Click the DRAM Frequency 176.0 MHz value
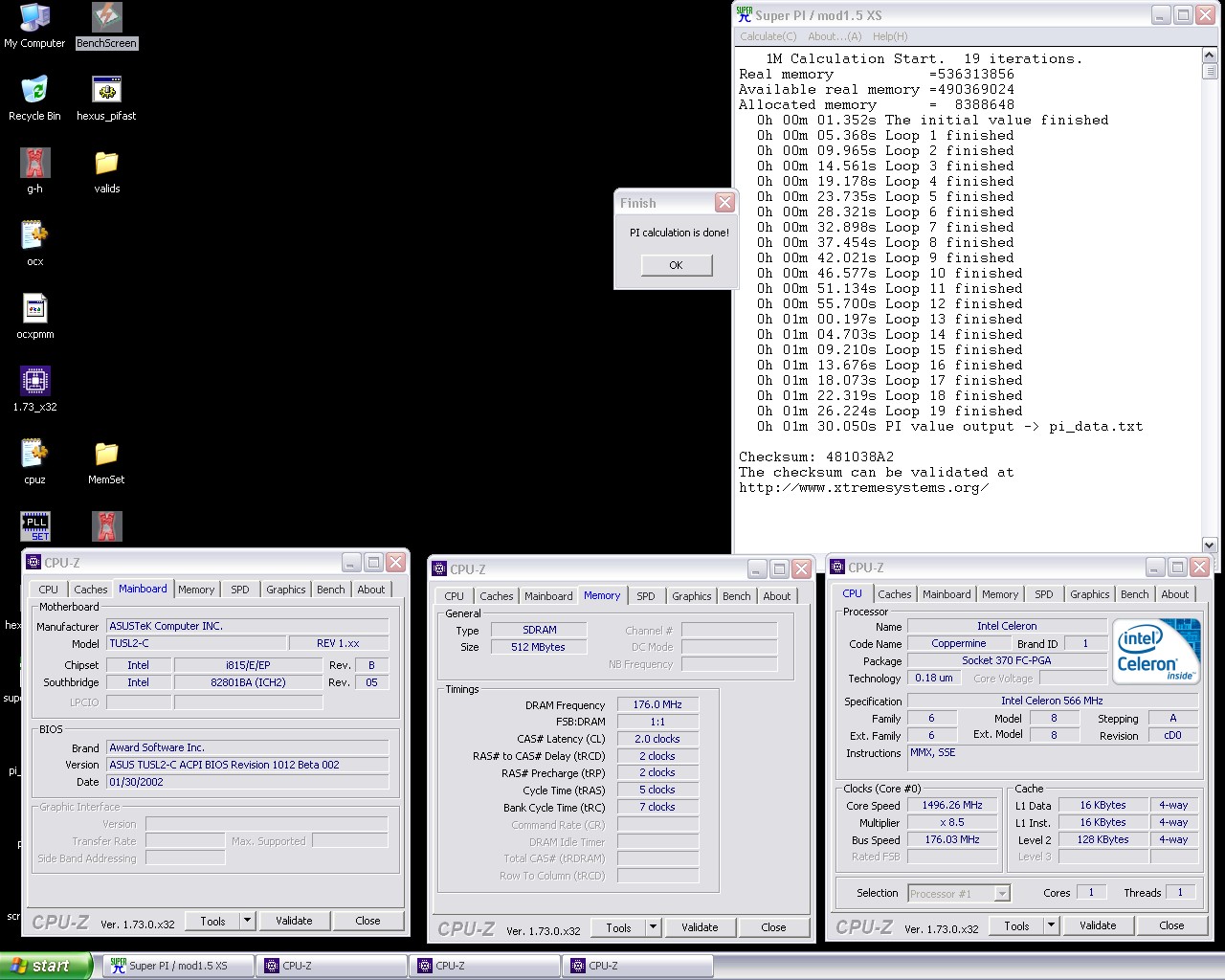 [x=657, y=704]
